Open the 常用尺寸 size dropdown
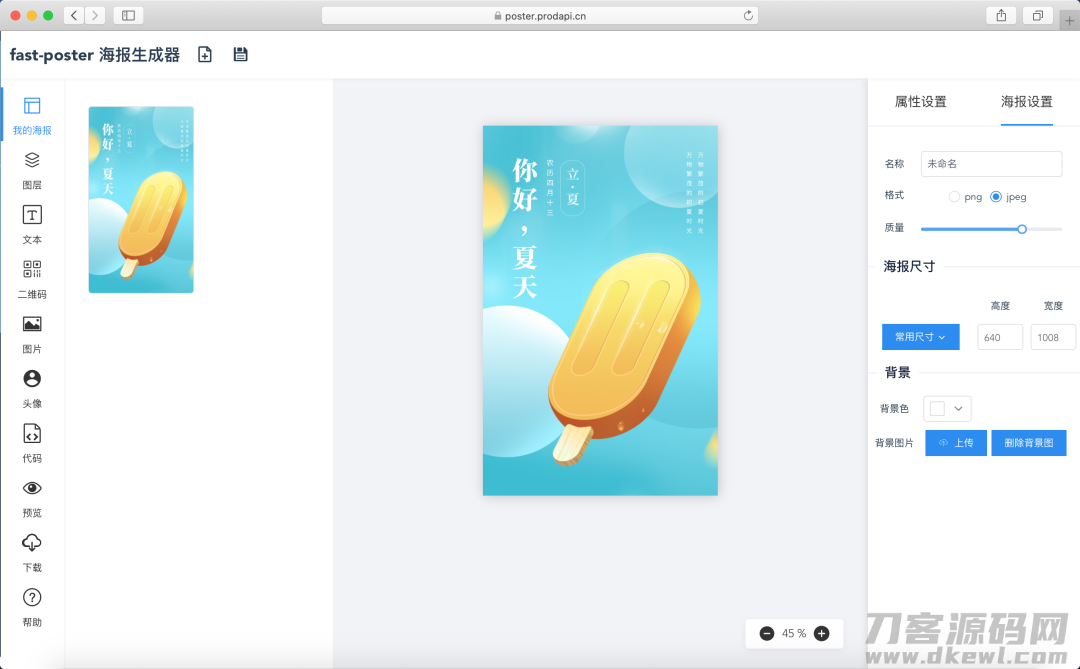This screenshot has height=669, width=1080. click(x=920, y=337)
